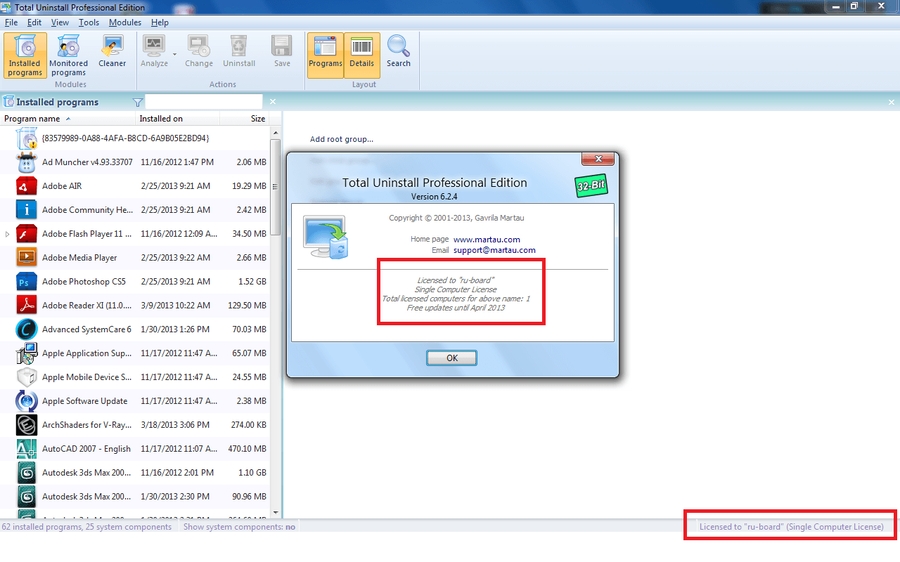Screen dimensions: 900x562
Task: Open the Tools menu
Action: pos(88,22)
